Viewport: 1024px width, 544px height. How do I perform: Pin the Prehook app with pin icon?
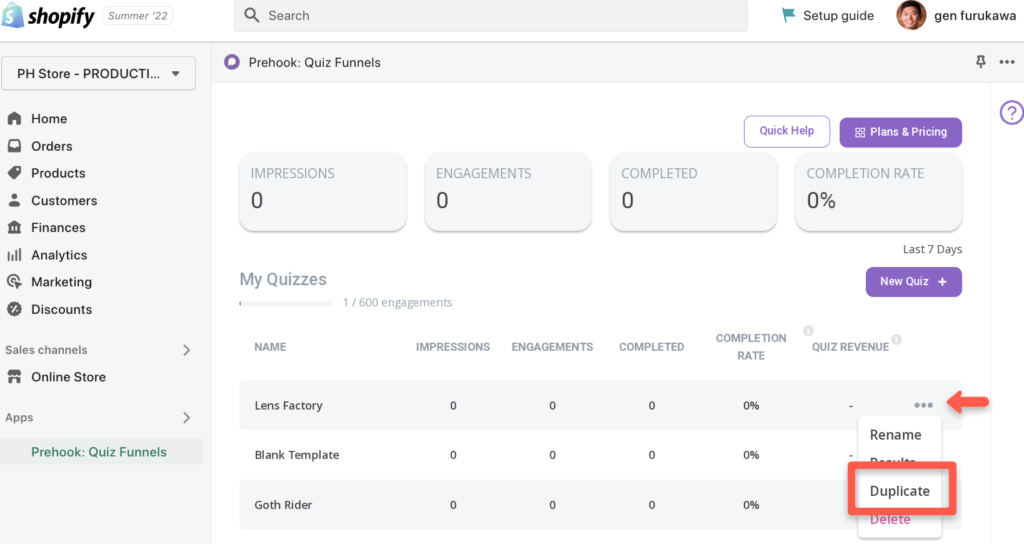[980, 61]
